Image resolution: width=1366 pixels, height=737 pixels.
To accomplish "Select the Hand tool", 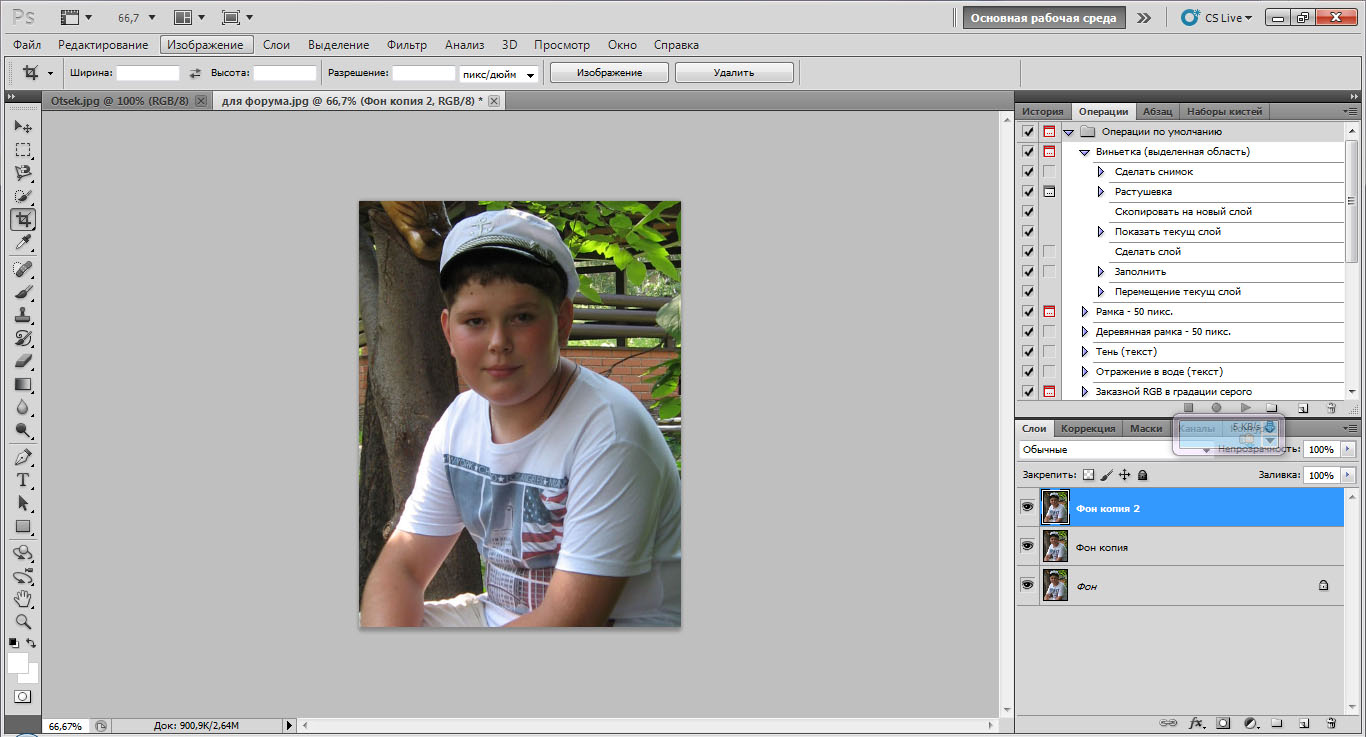I will click(23, 599).
